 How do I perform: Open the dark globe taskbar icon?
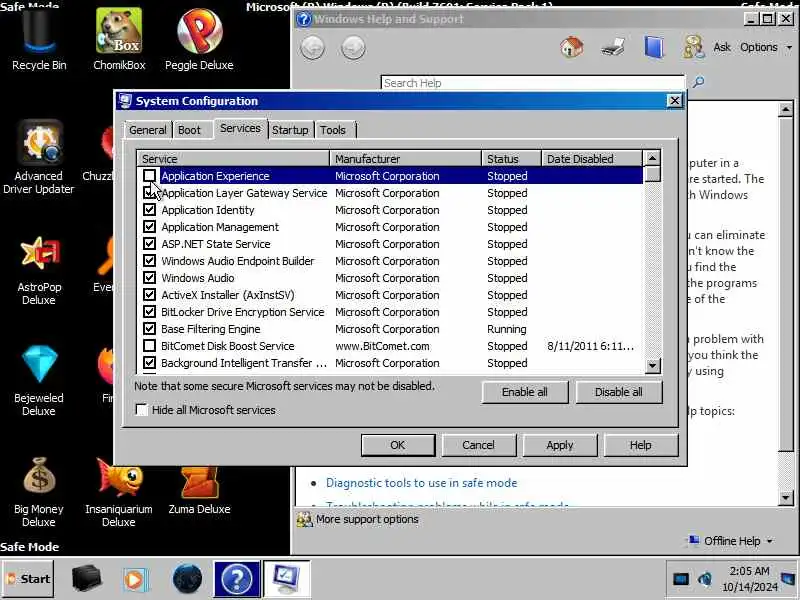coord(187,579)
